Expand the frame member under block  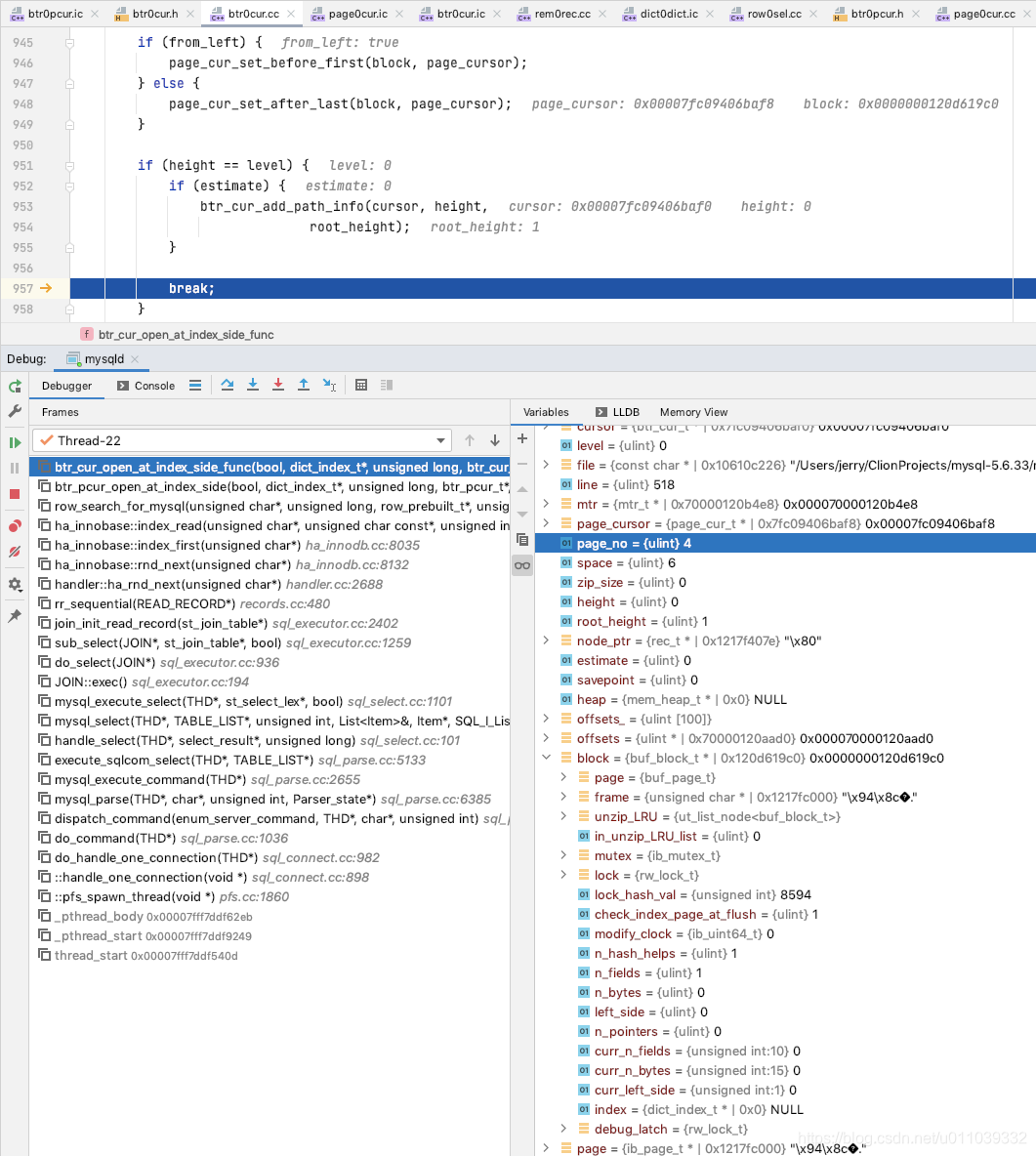pos(563,797)
